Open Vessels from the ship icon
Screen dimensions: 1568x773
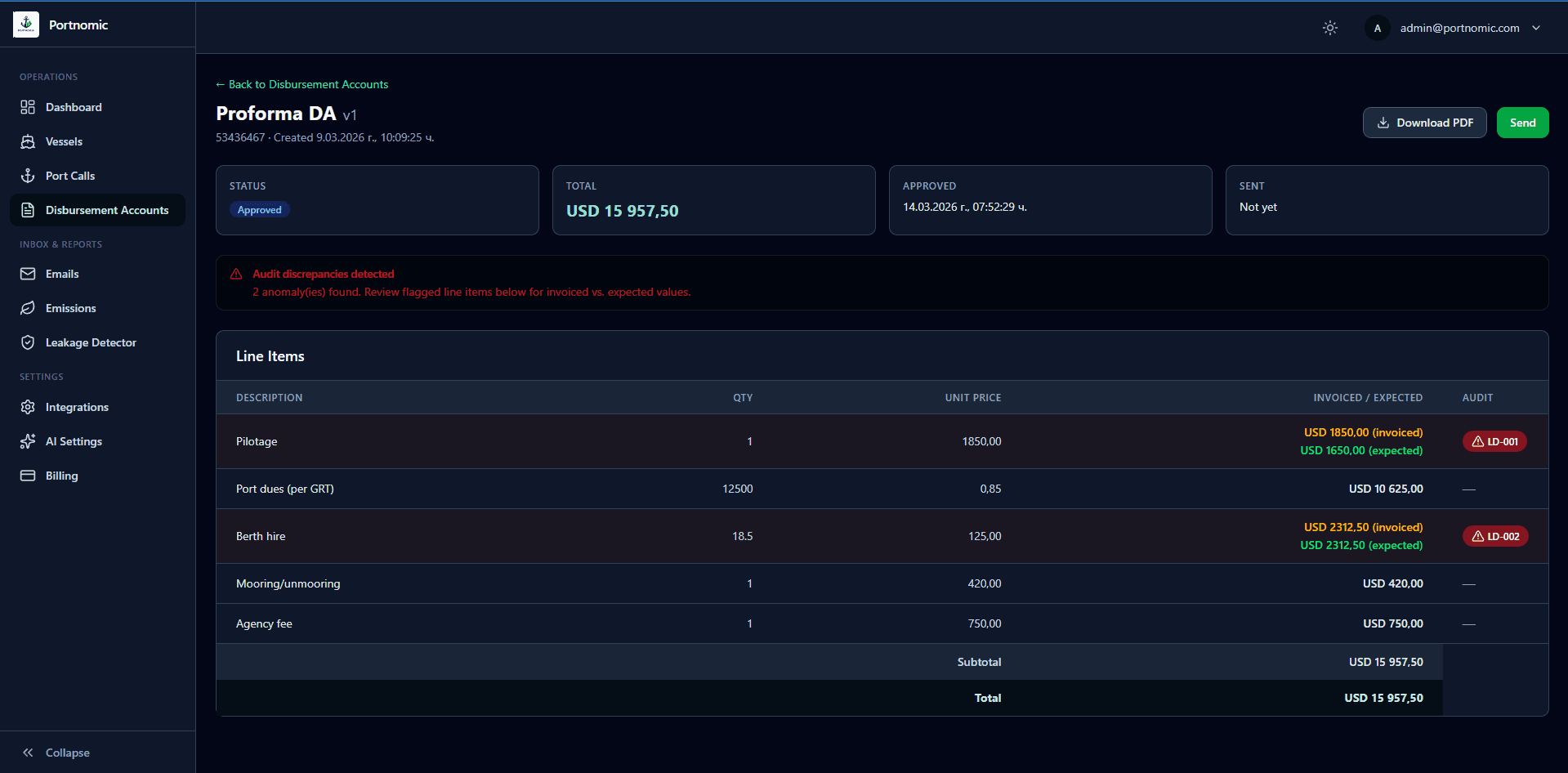(x=28, y=141)
